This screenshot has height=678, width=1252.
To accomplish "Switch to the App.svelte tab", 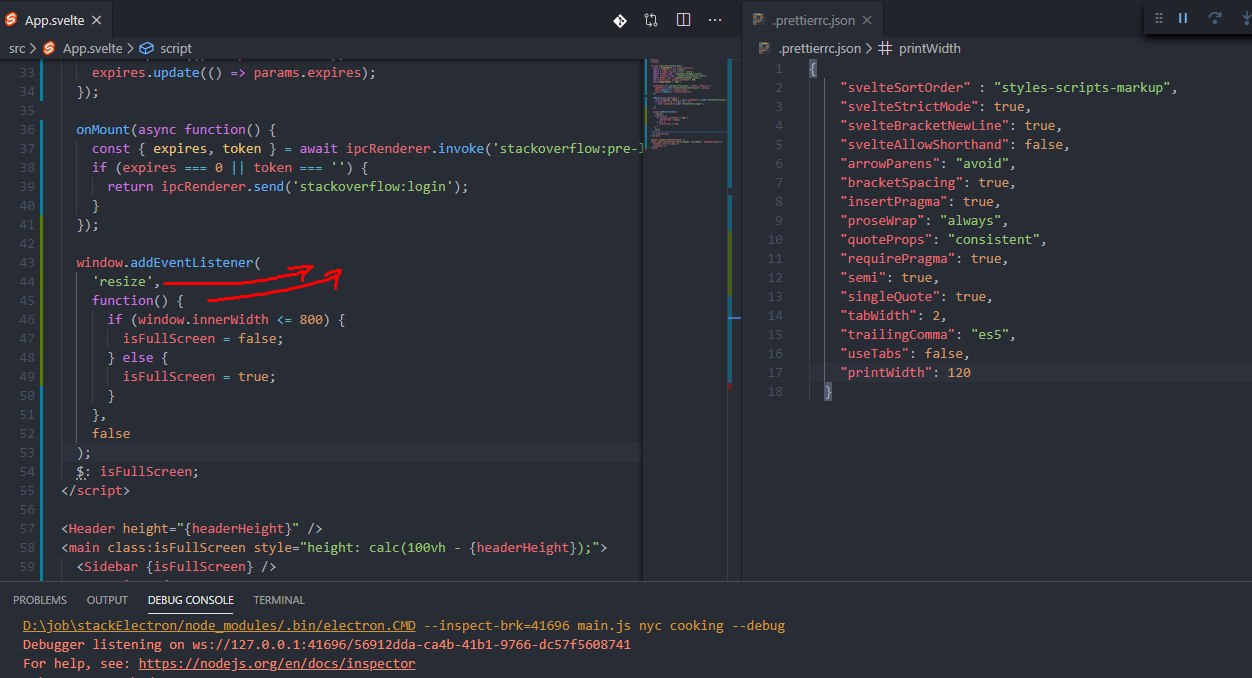I will coord(56,20).
